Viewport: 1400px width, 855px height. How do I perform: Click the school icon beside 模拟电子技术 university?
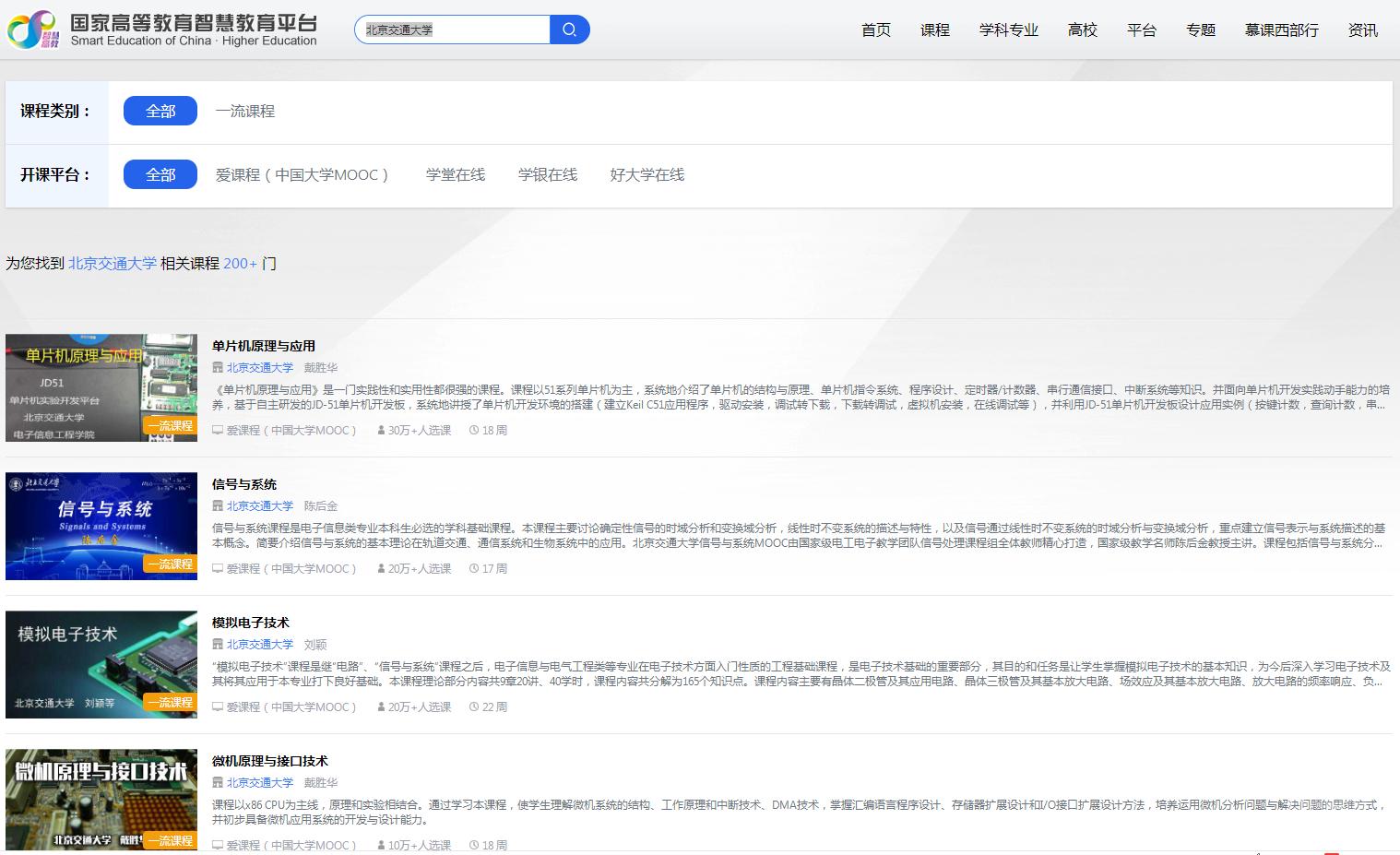pos(218,645)
